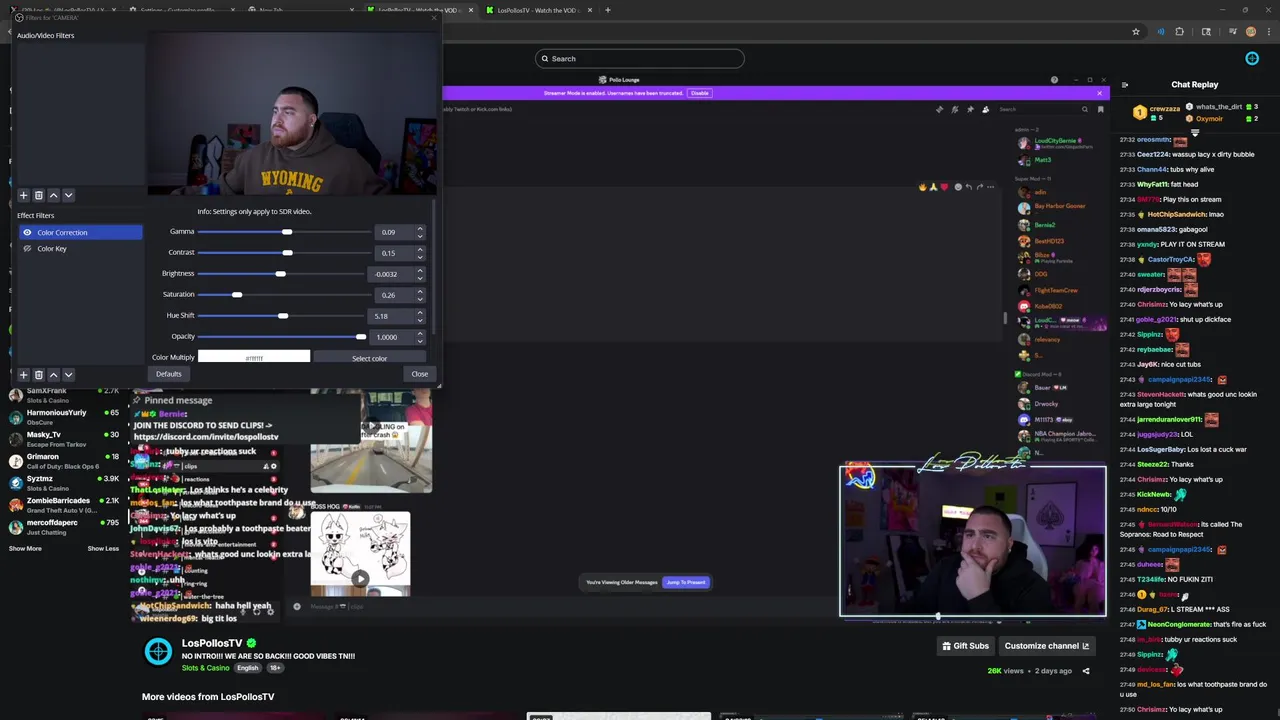
Task: Decrease Contrast value with down stepper
Action: pos(420,256)
